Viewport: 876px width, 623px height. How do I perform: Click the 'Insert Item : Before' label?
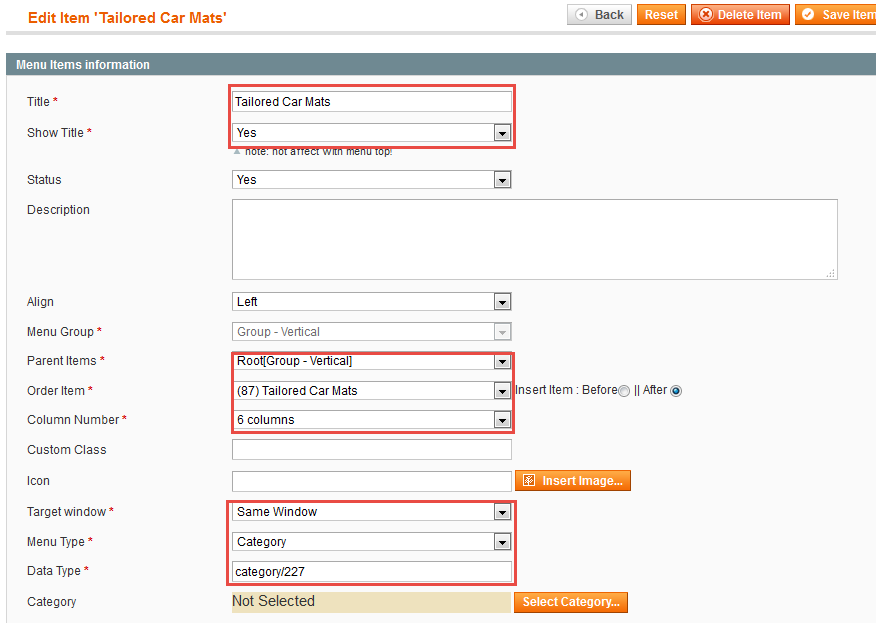tap(566, 390)
